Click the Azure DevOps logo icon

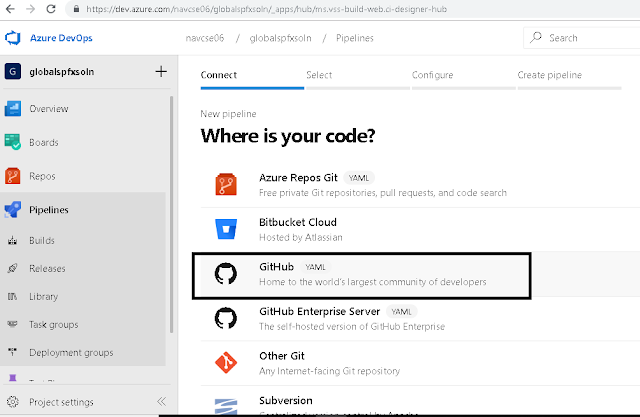(x=13, y=38)
